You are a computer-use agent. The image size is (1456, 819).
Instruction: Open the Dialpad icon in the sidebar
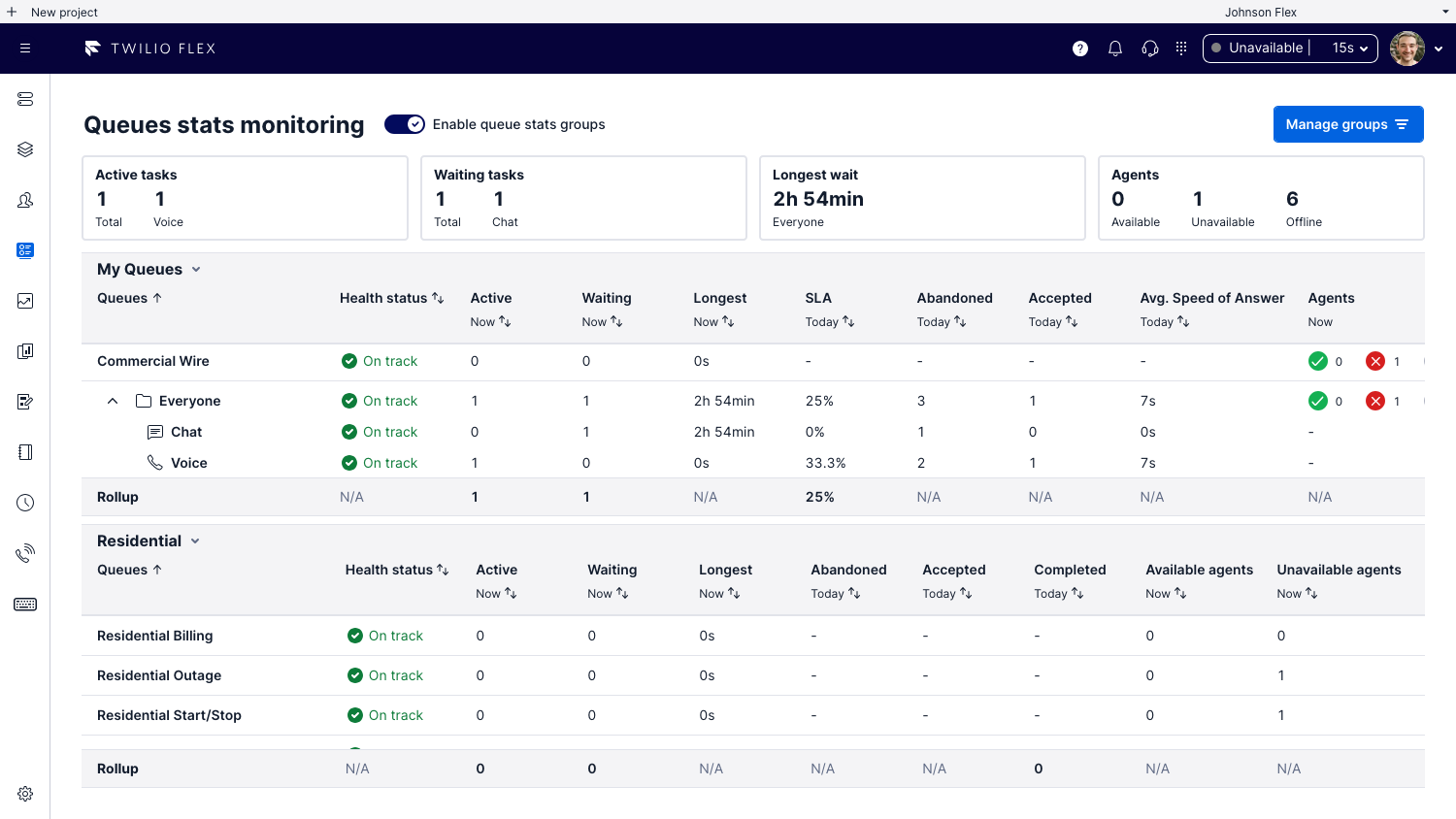(x=25, y=604)
